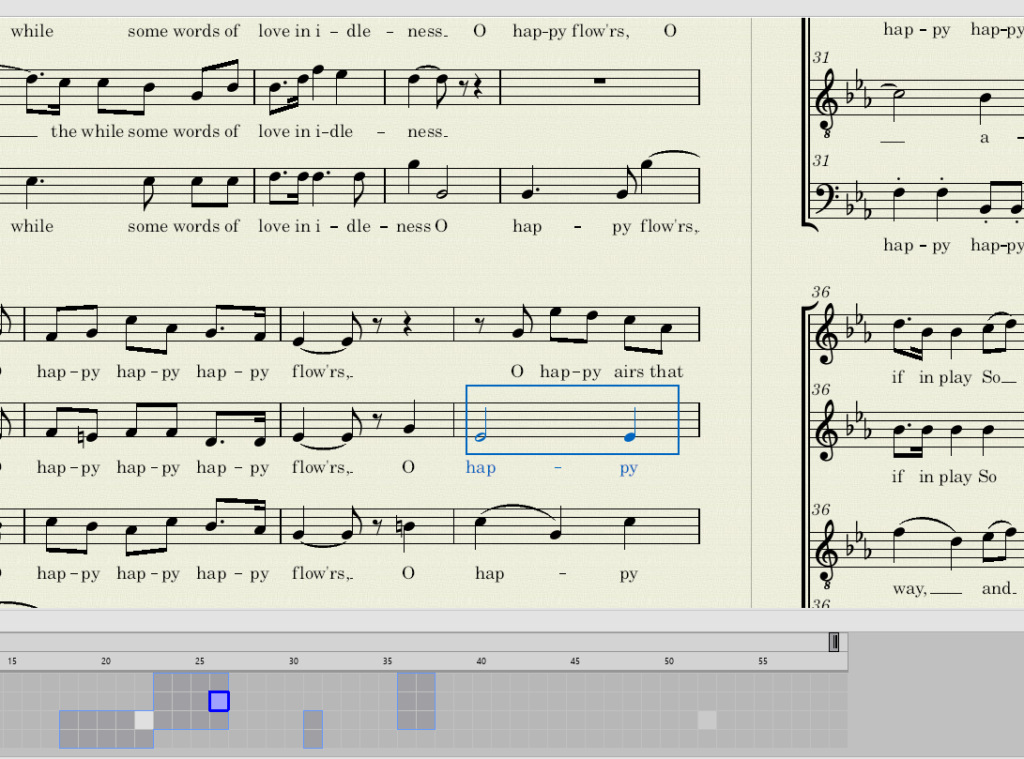Screen dimensions: 1024x759
Task: Jump to measure 20 on the timeline ruler
Action: click(106, 661)
